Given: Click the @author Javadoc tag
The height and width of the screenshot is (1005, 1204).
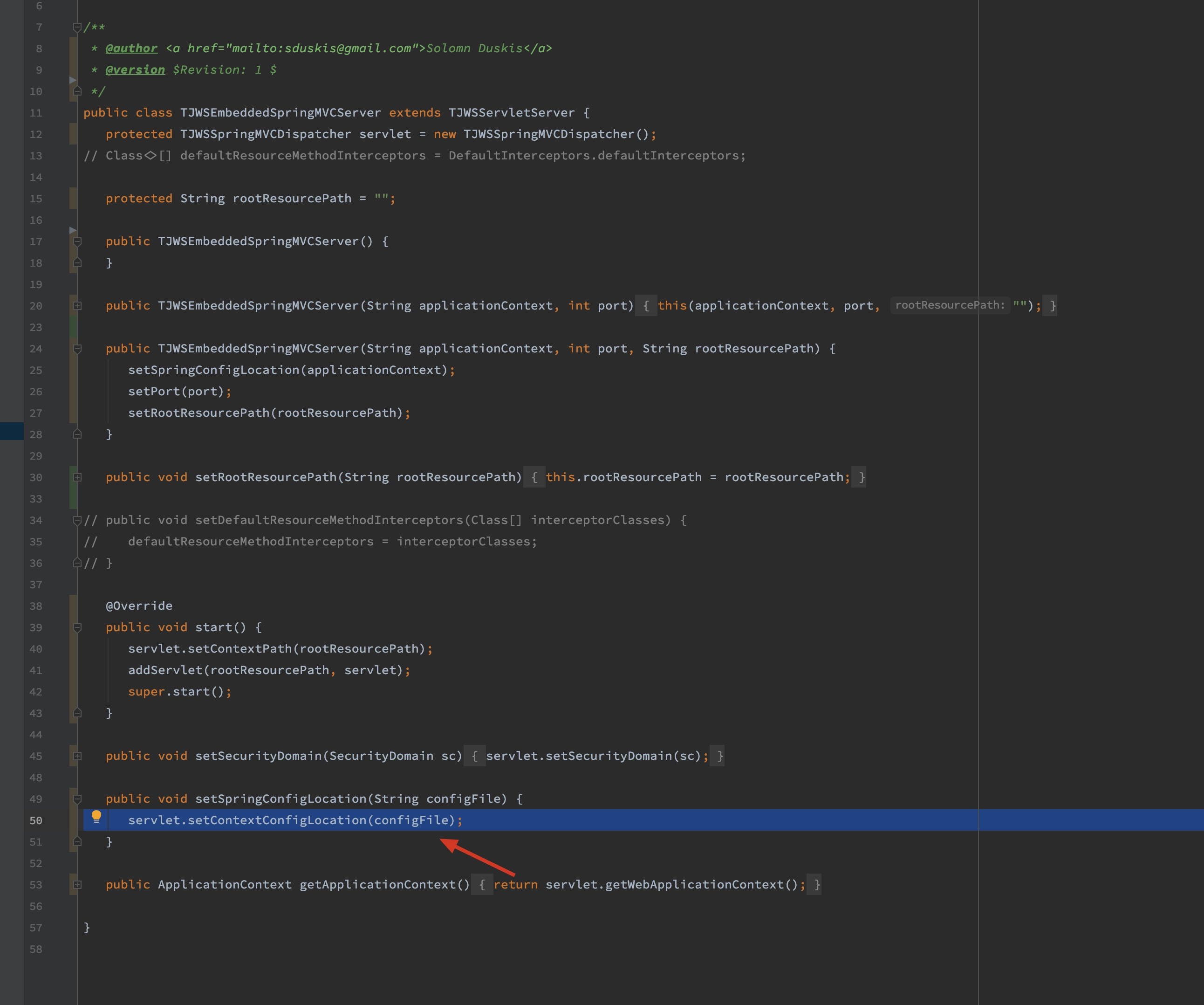Looking at the screenshot, I should click(x=131, y=48).
